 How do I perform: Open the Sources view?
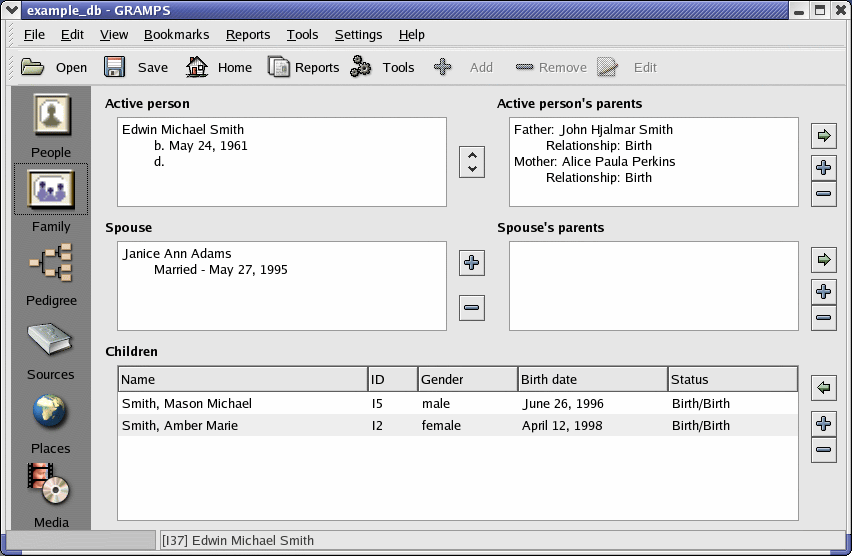[x=51, y=340]
